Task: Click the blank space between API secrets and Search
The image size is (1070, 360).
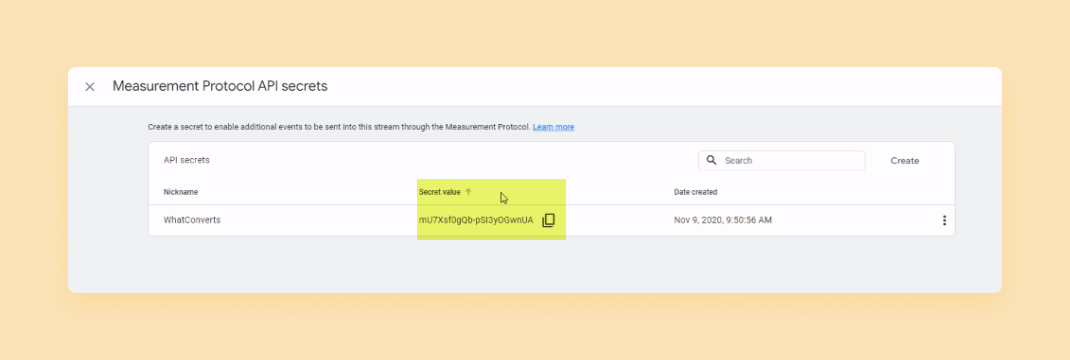Action: [454, 160]
